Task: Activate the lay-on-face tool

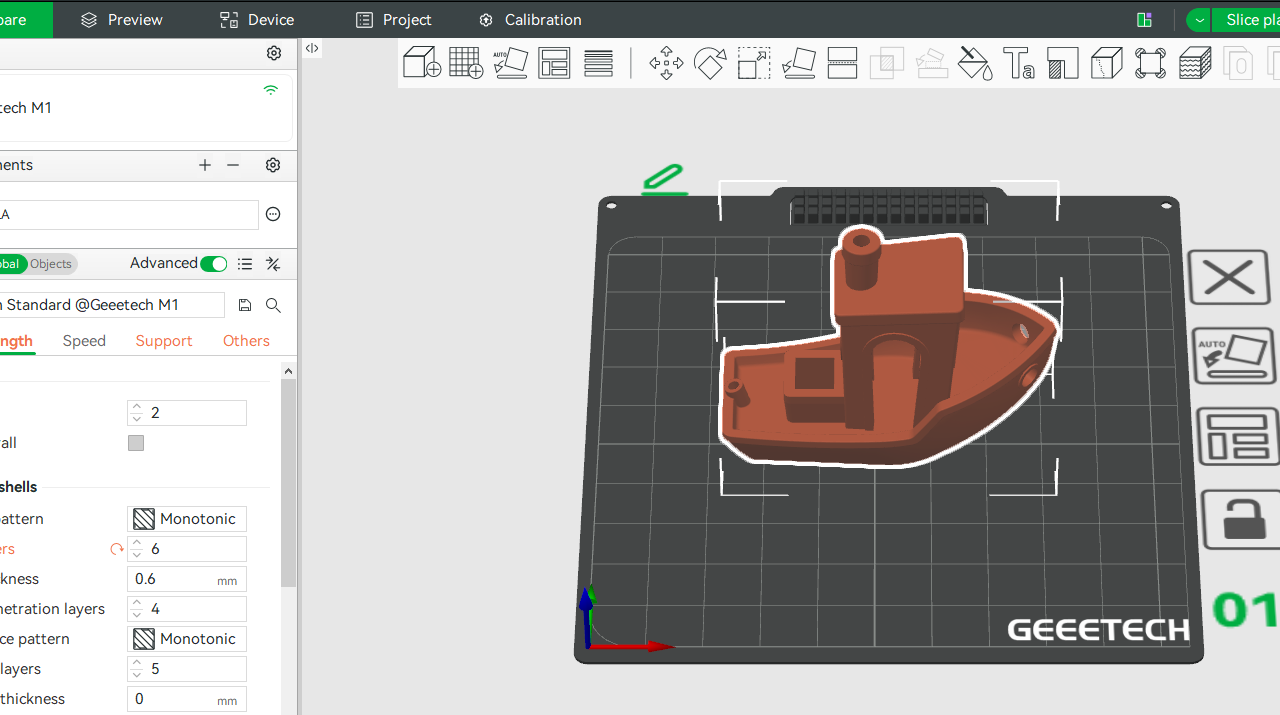Action: pyautogui.click(x=799, y=63)
